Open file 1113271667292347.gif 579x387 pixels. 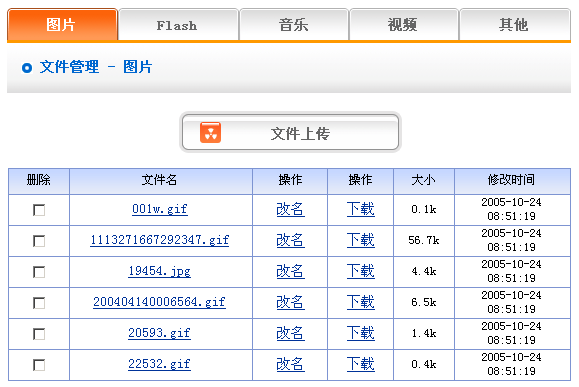pos(160,240)
